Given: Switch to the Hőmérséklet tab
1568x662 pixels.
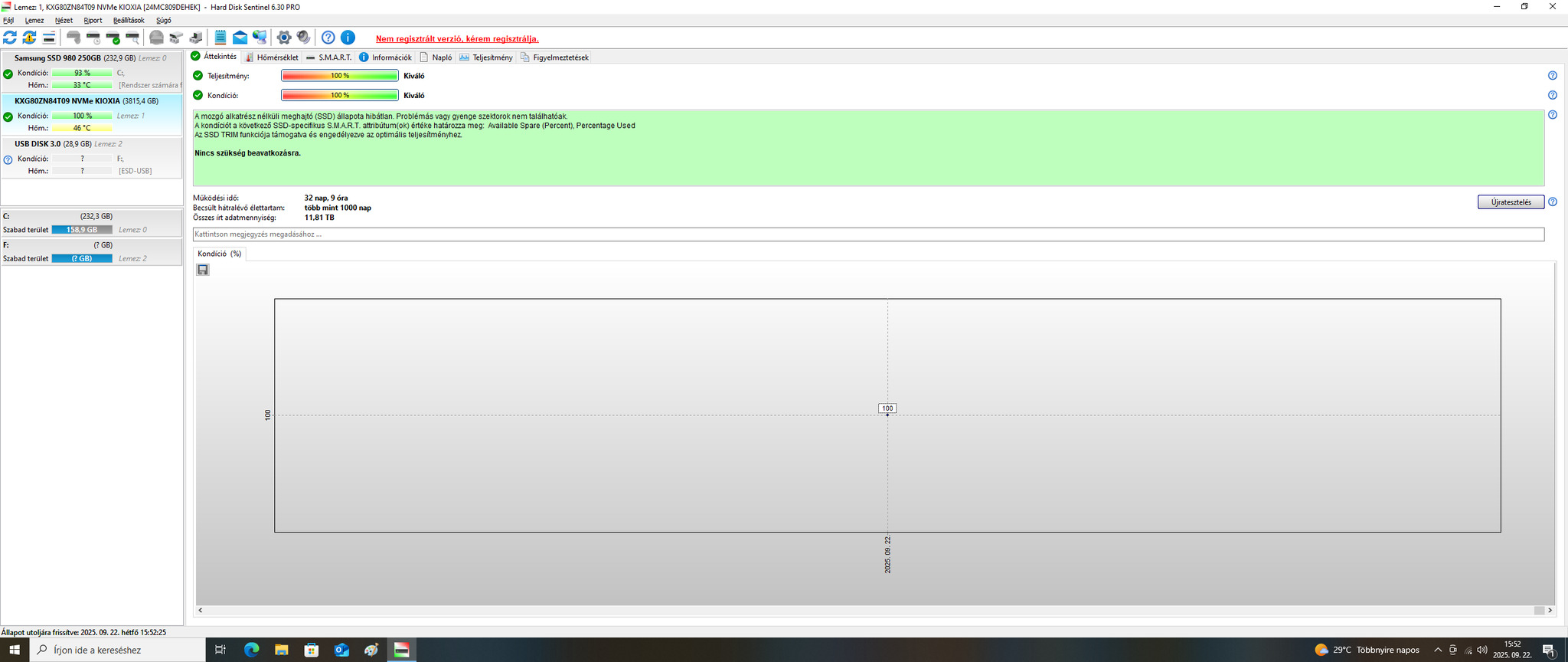Looking at the screenshot, I should pos(272,57).
